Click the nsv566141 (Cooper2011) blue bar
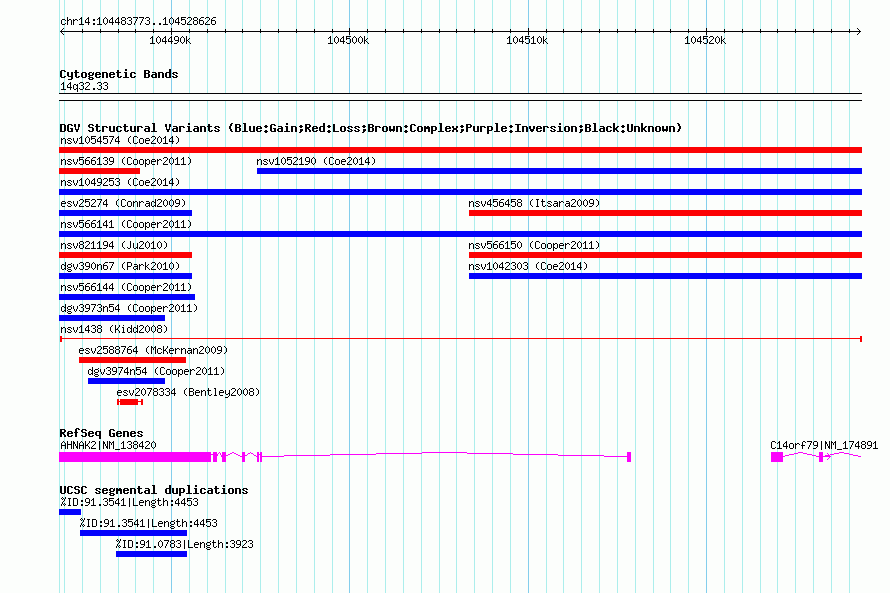The width and height of the screenshot is (890, 593). pyautogui.click(x=460, y=234)
